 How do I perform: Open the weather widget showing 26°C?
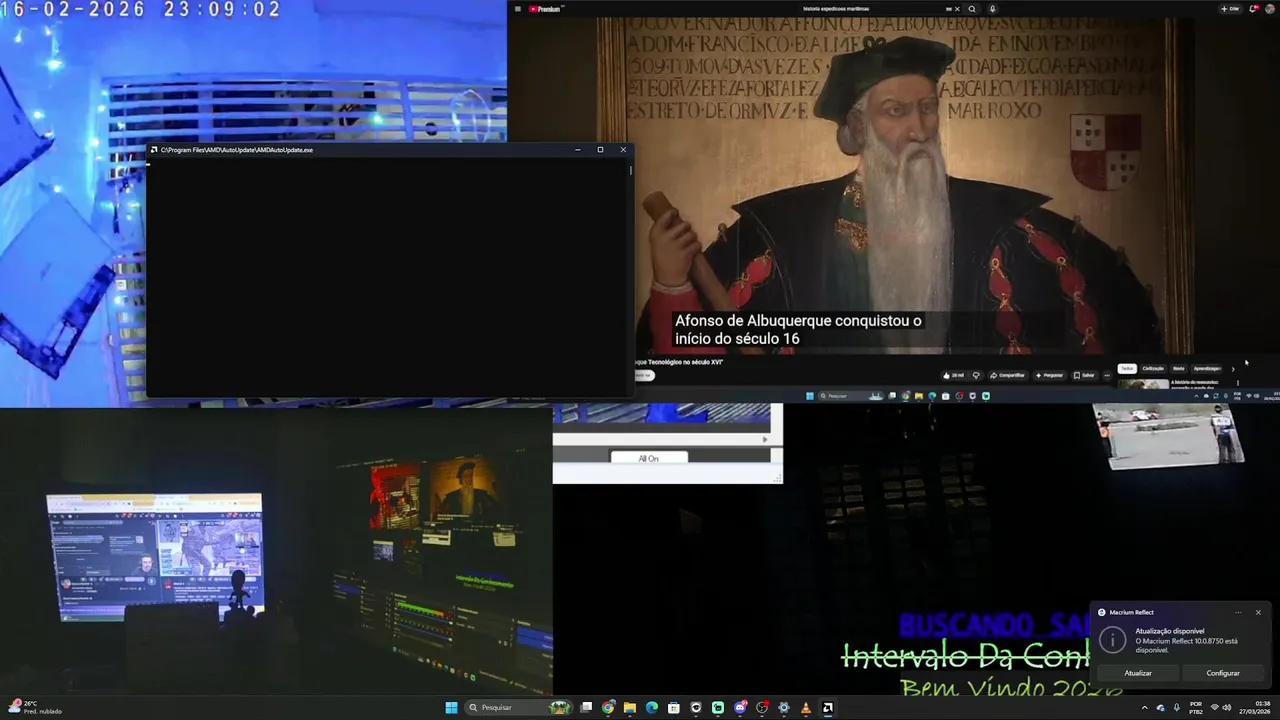(x=35, y=707)
